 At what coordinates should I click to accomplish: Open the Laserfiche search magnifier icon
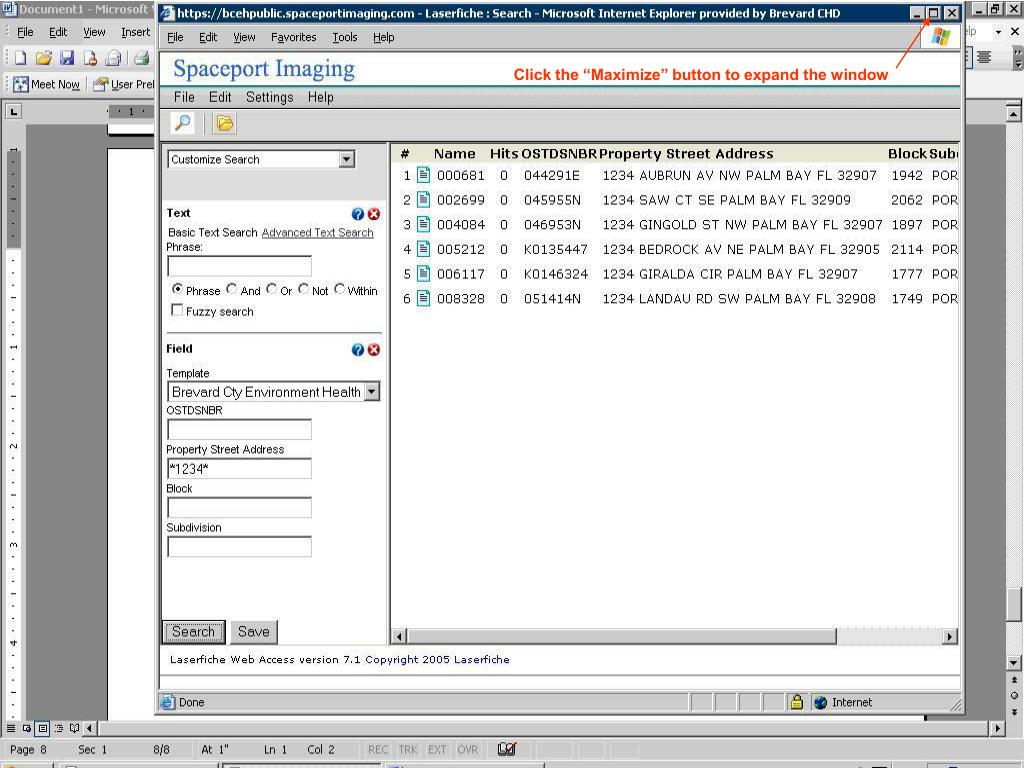182,123
